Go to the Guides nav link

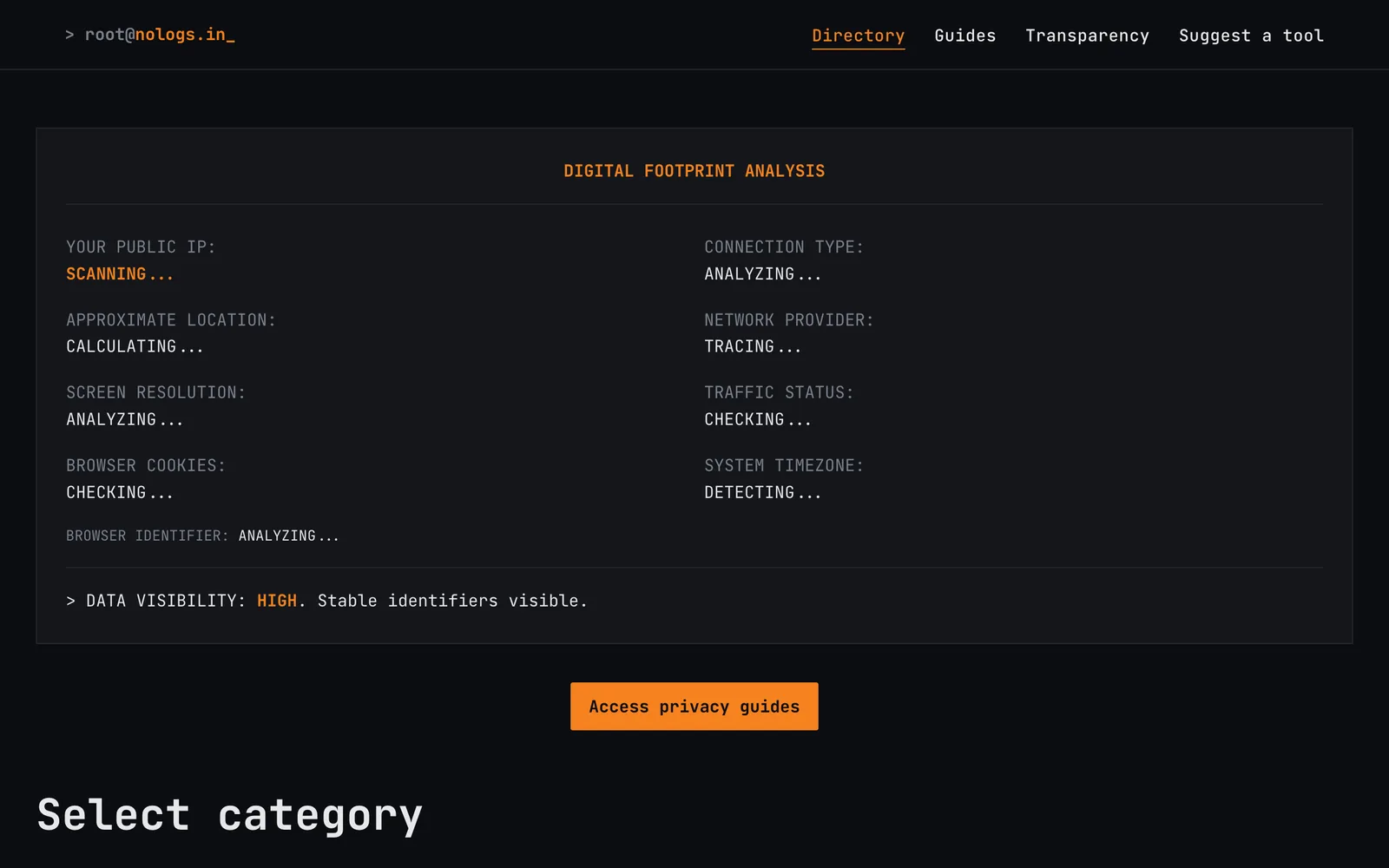[964, 36]
